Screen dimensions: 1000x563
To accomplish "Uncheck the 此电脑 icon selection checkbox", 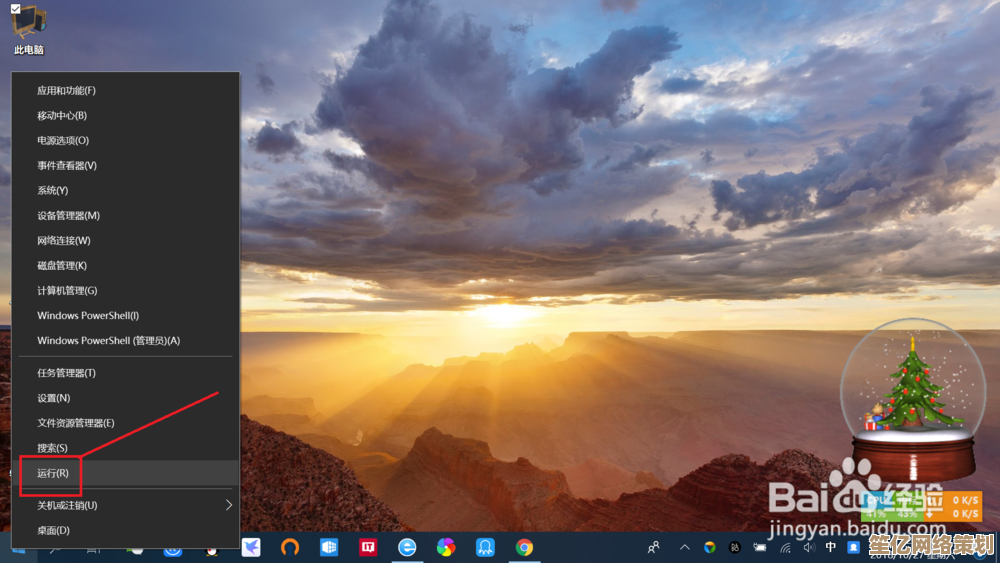I will click(x=15, y=9).
